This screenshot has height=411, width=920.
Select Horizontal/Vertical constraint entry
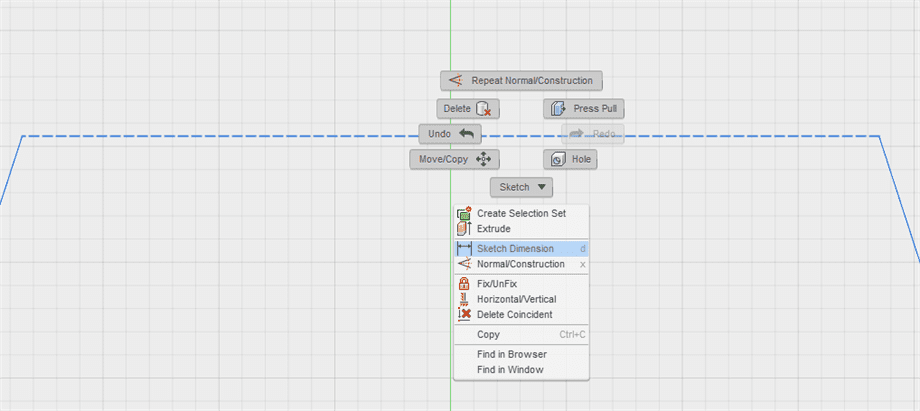[522, 299]
